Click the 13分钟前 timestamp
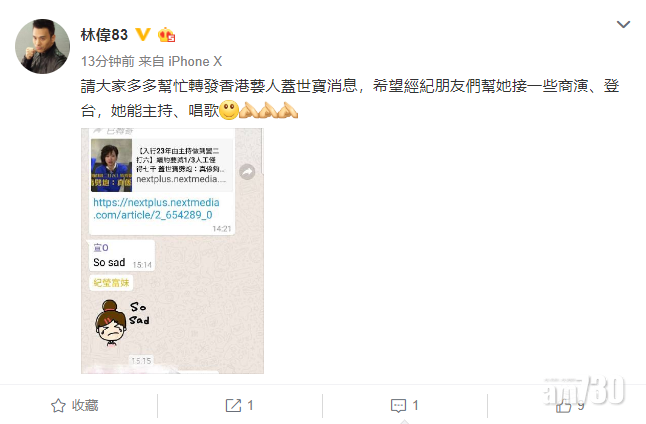646x424 pixels. [108, 61]
